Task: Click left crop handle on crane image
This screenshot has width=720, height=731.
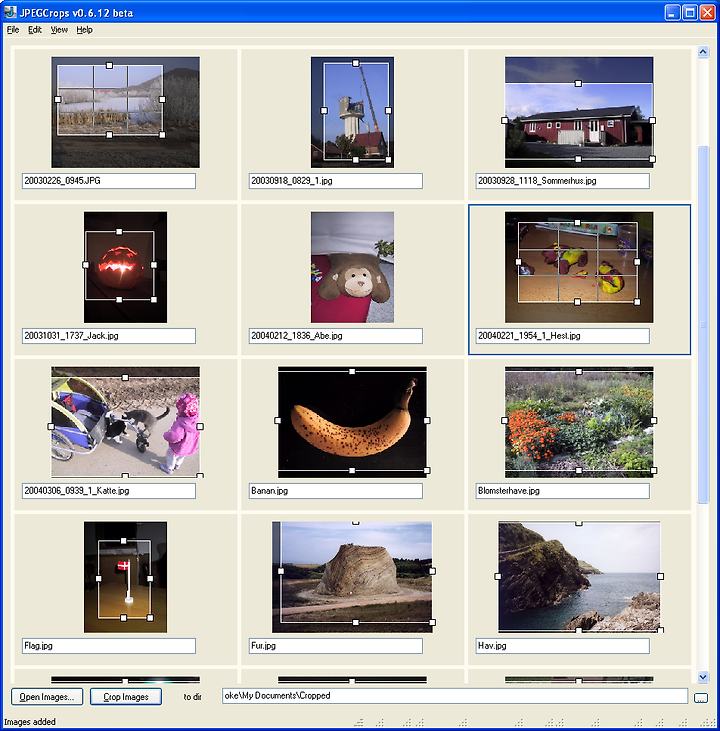Action: pyautogui.click(x=324, y=110)
